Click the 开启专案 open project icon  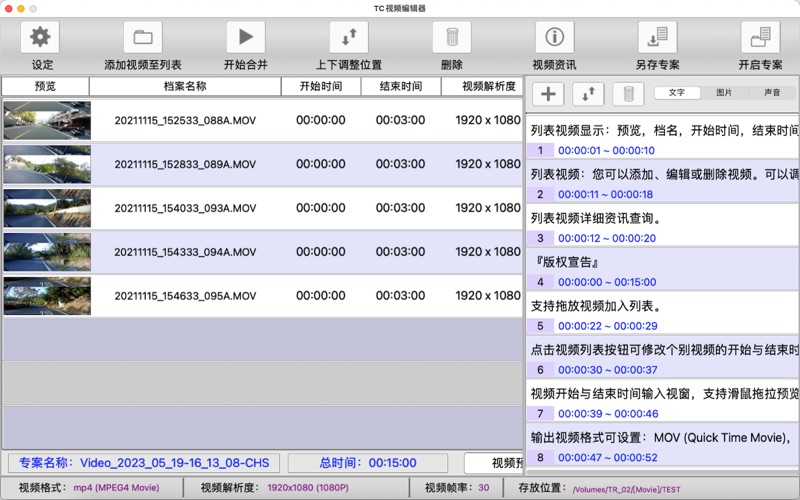tap(760, 38)
